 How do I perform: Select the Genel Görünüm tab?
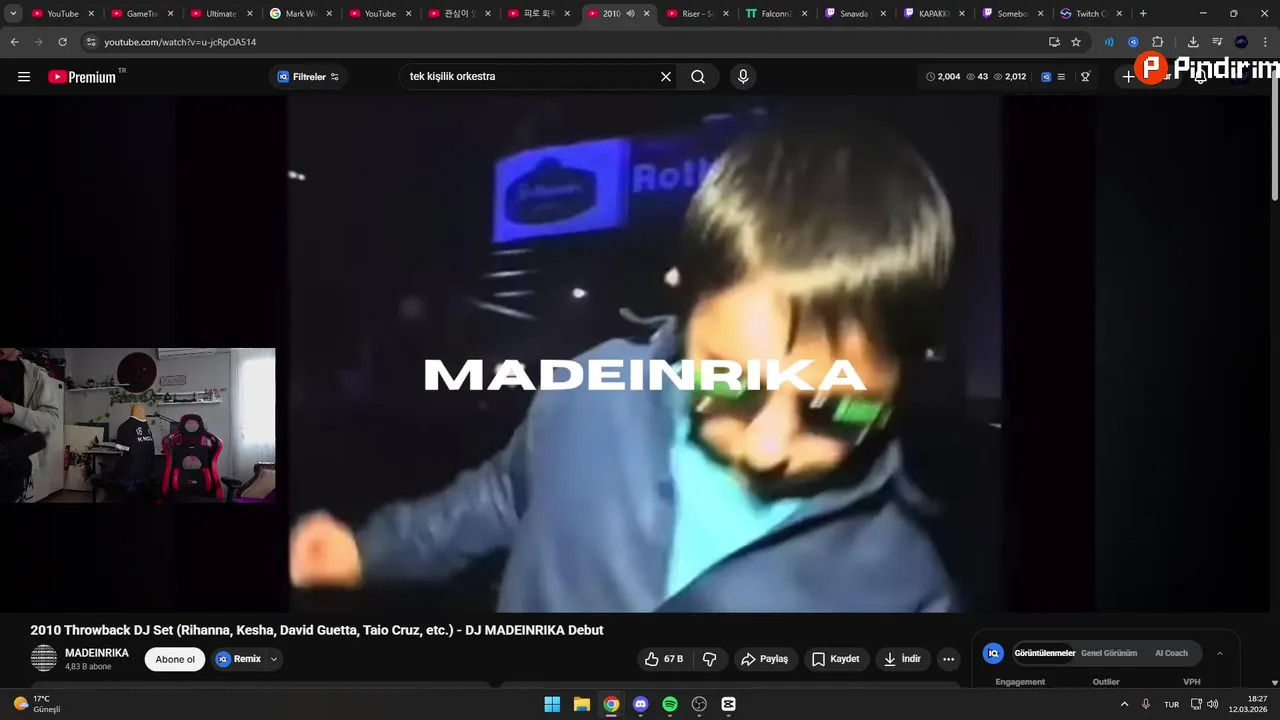[1108, 653]
